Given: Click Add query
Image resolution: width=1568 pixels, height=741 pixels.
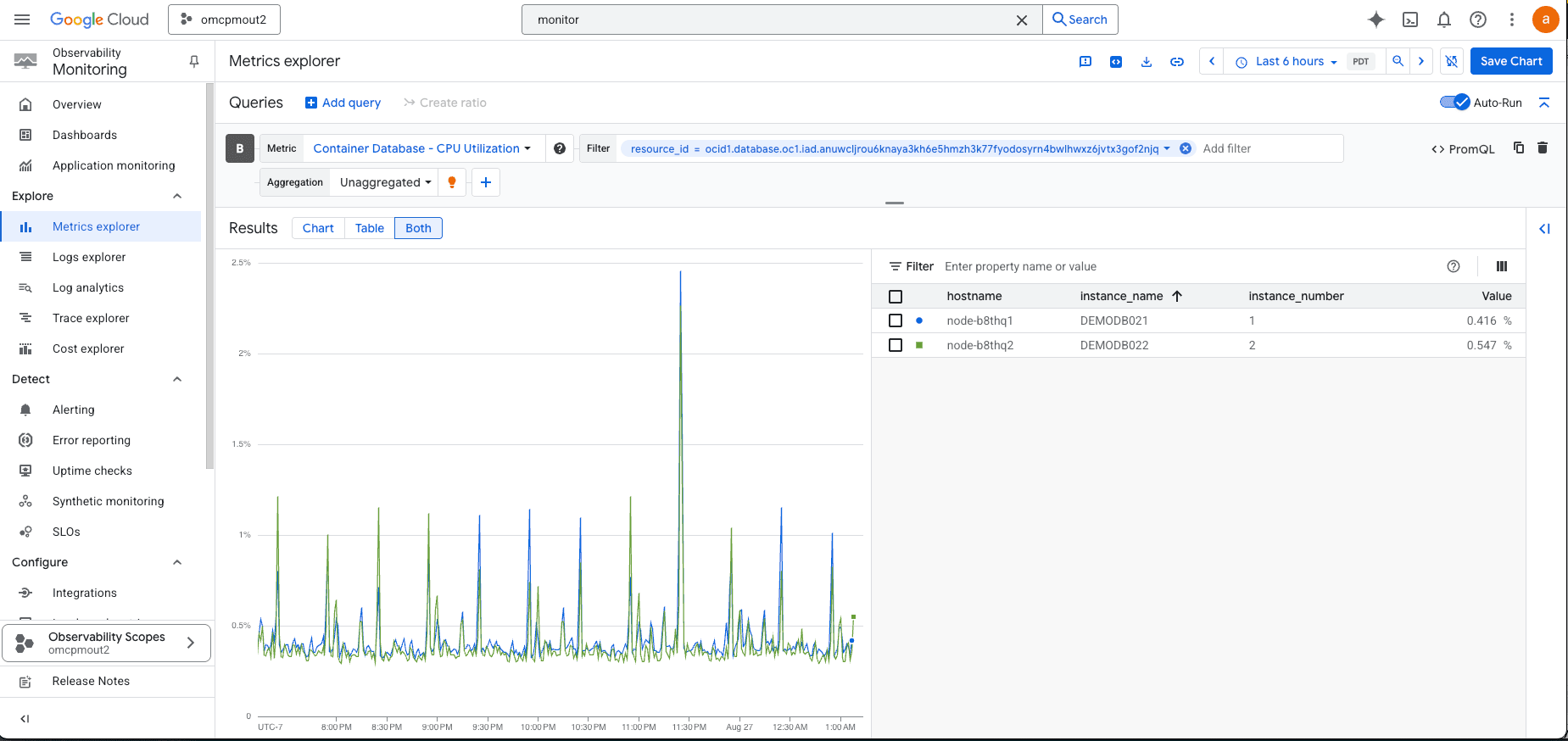Looking at the screenshot, I should pos(343,103).
